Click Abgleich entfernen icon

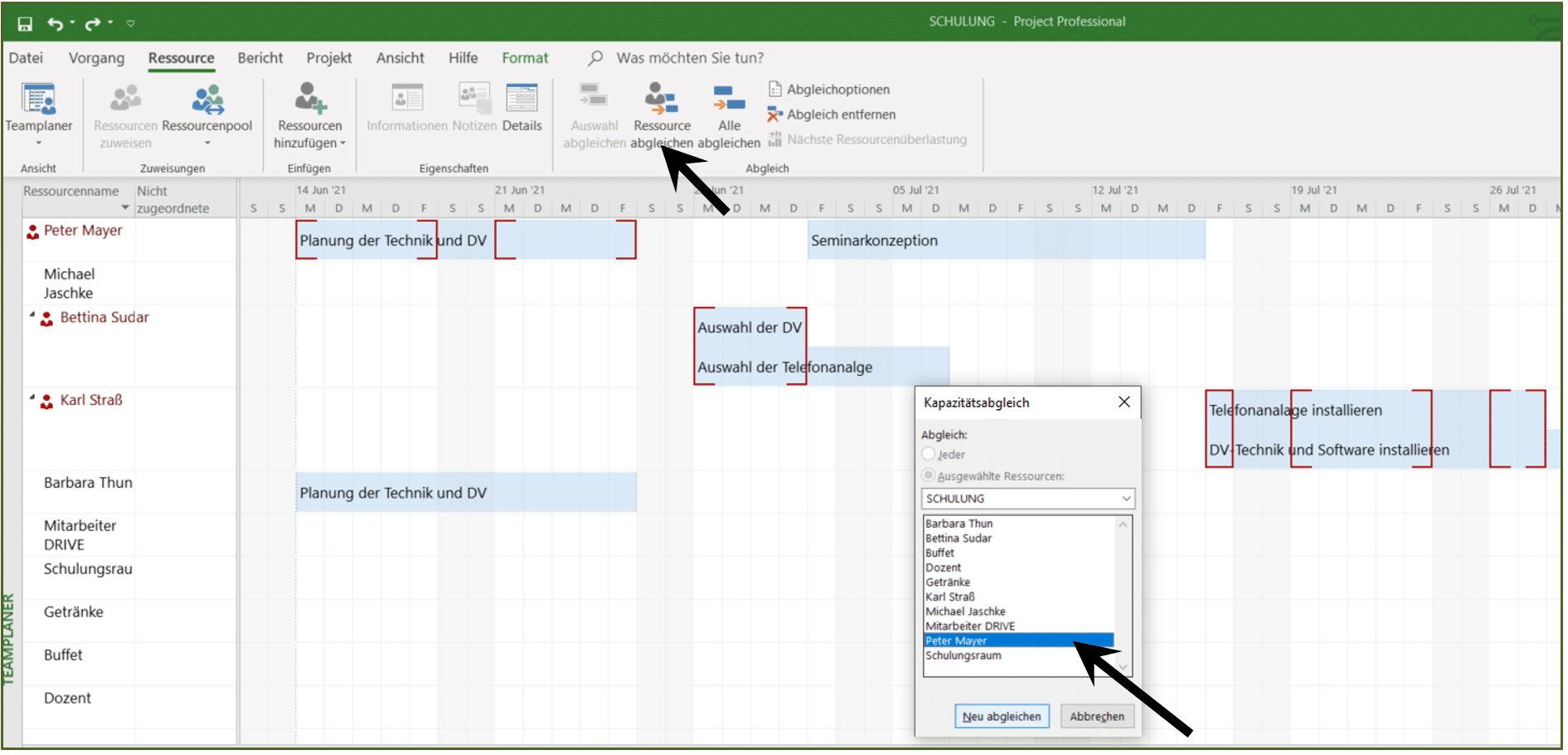[774, 114]
